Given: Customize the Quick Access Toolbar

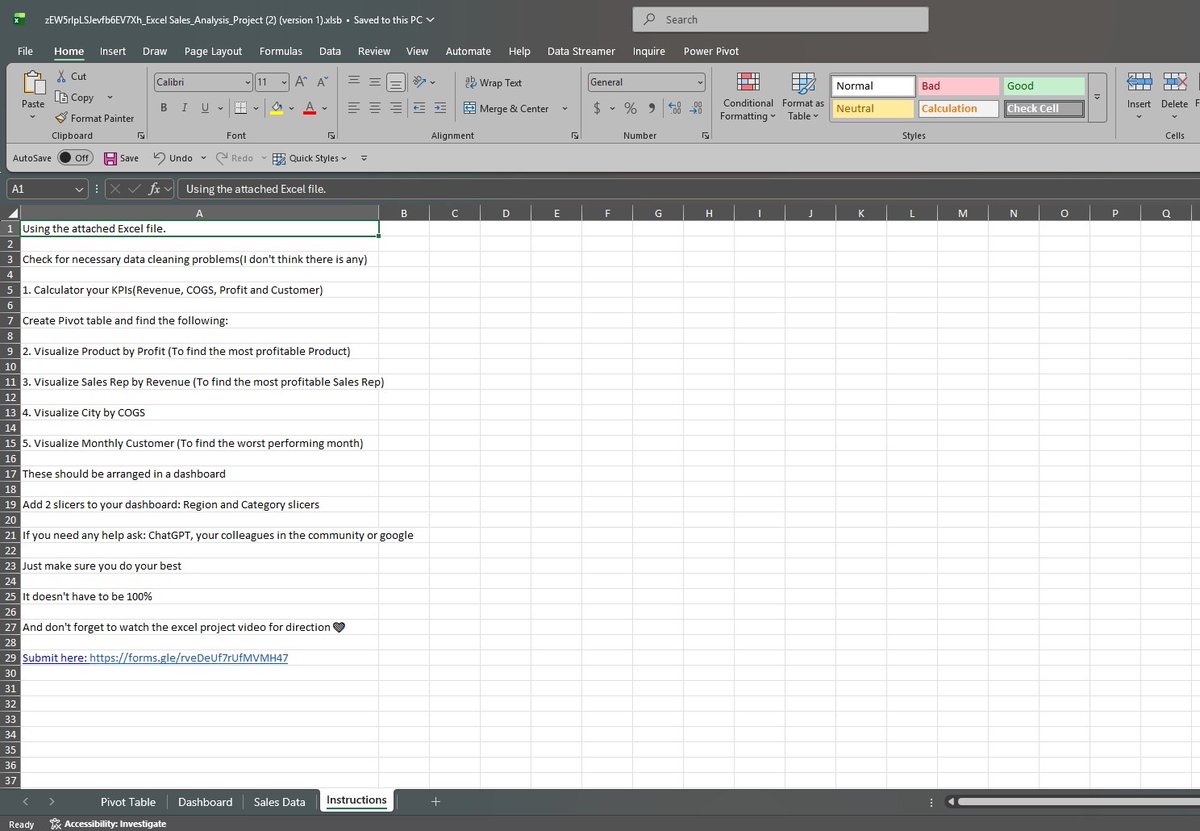Looking at the screenshot, I should pyautogui.click(x=364, y=158).
